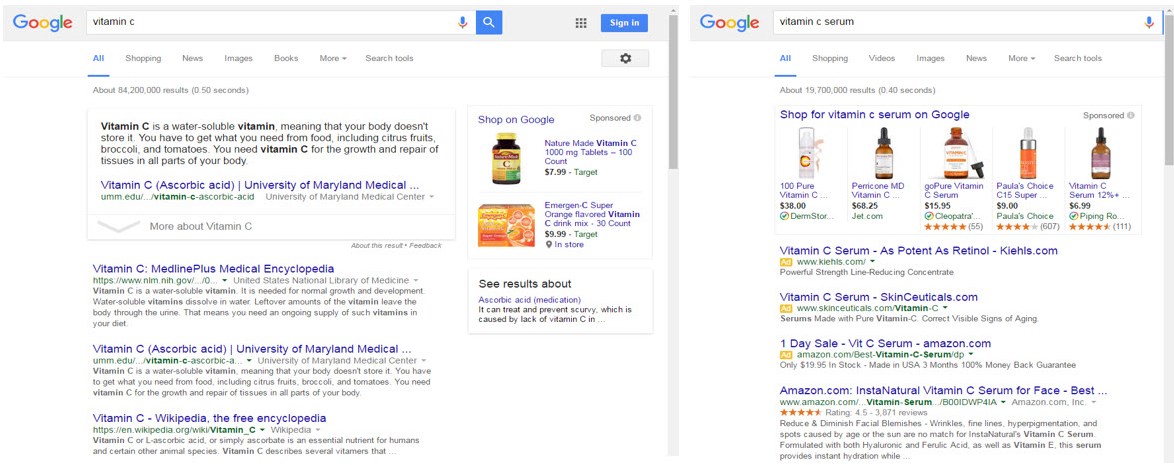Viewport: 1174px width, 465px height.
Task: Click the voice search microphone for vitamin c serum
Action: click(x=1149, y=22)
